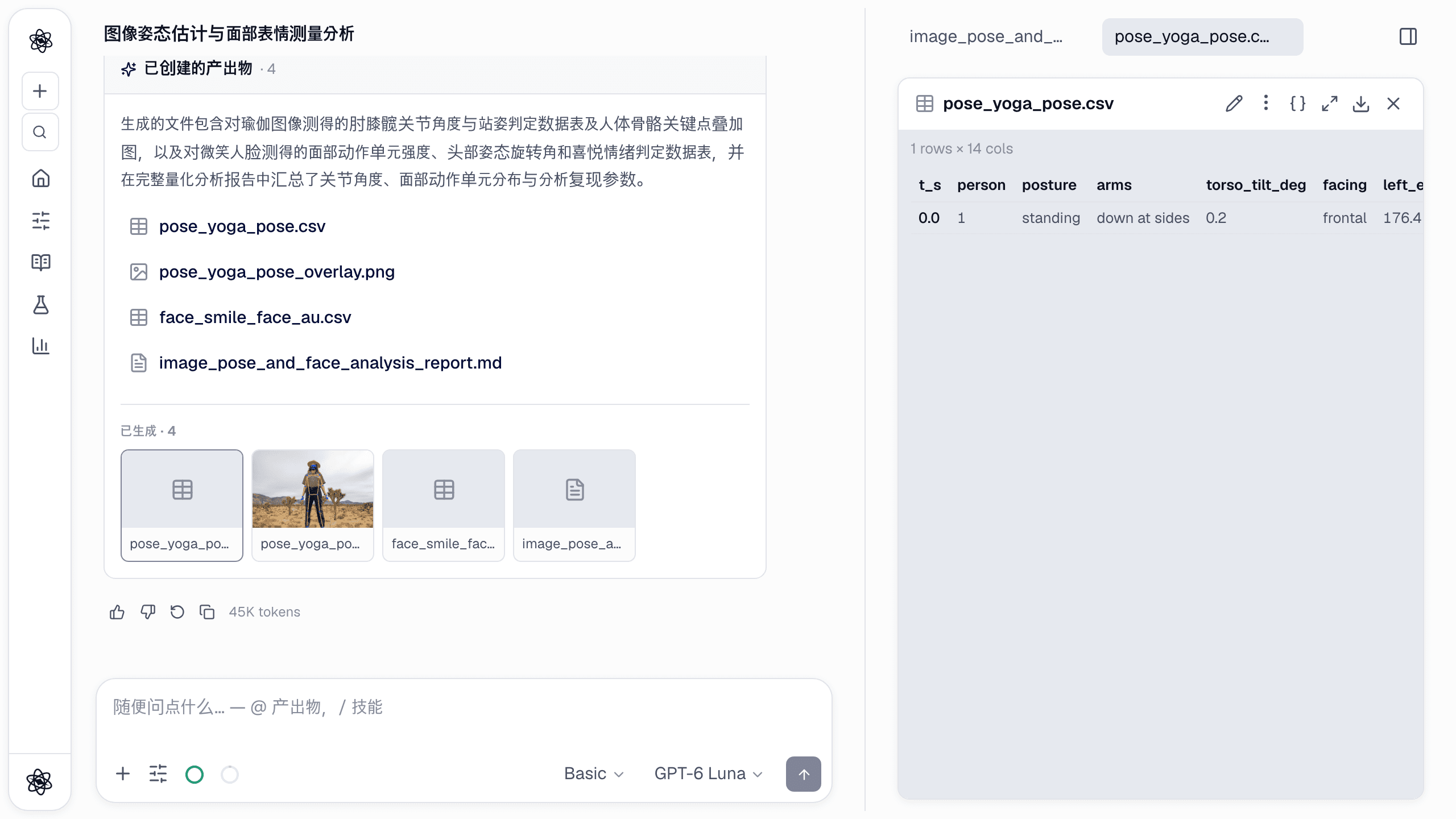Download pose_yoga_pose.csv
This screenshot has height=819, width=1456.
point(1361,104)
